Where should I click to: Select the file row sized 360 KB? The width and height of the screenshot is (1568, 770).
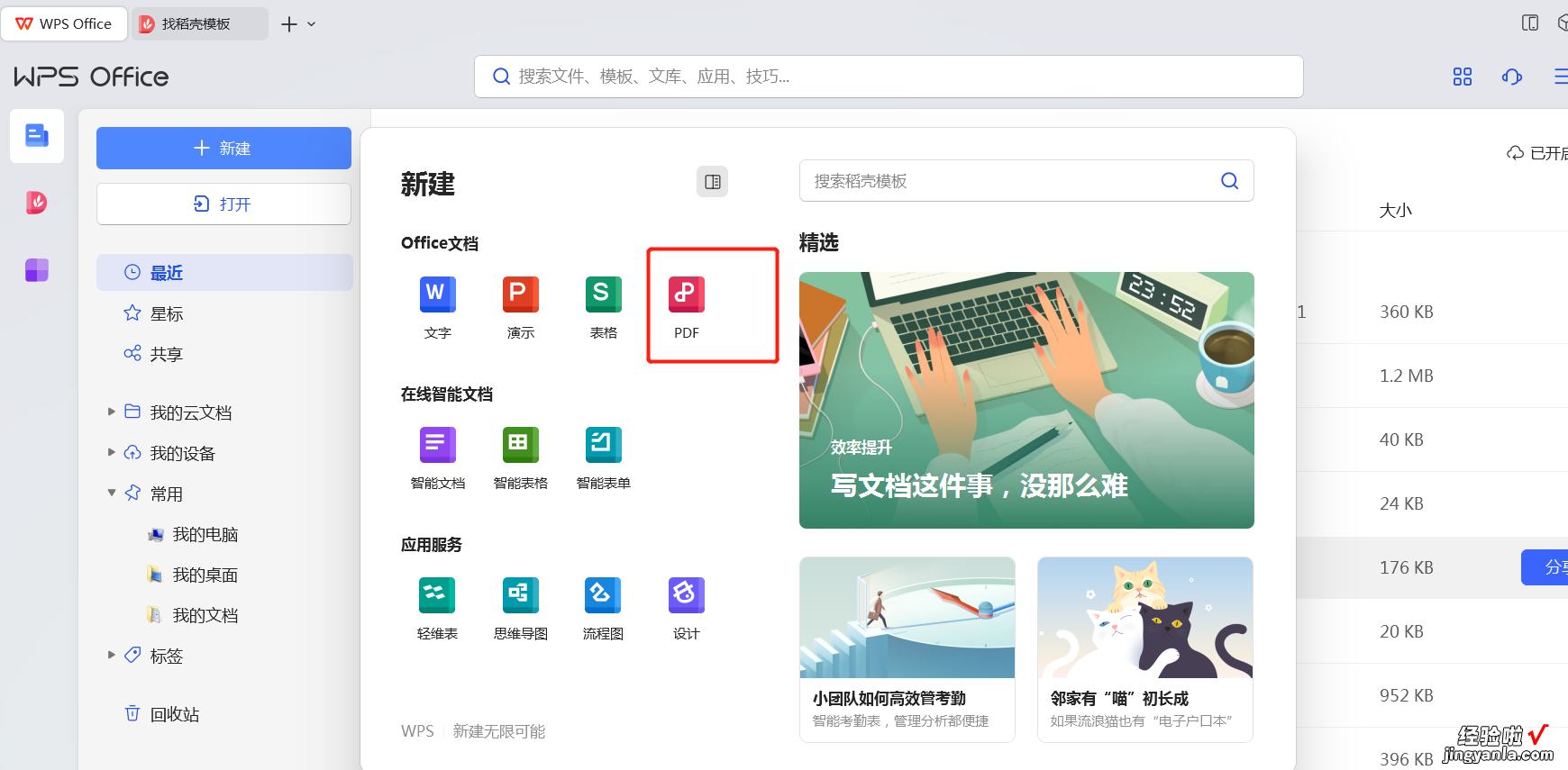(1432, 312)
